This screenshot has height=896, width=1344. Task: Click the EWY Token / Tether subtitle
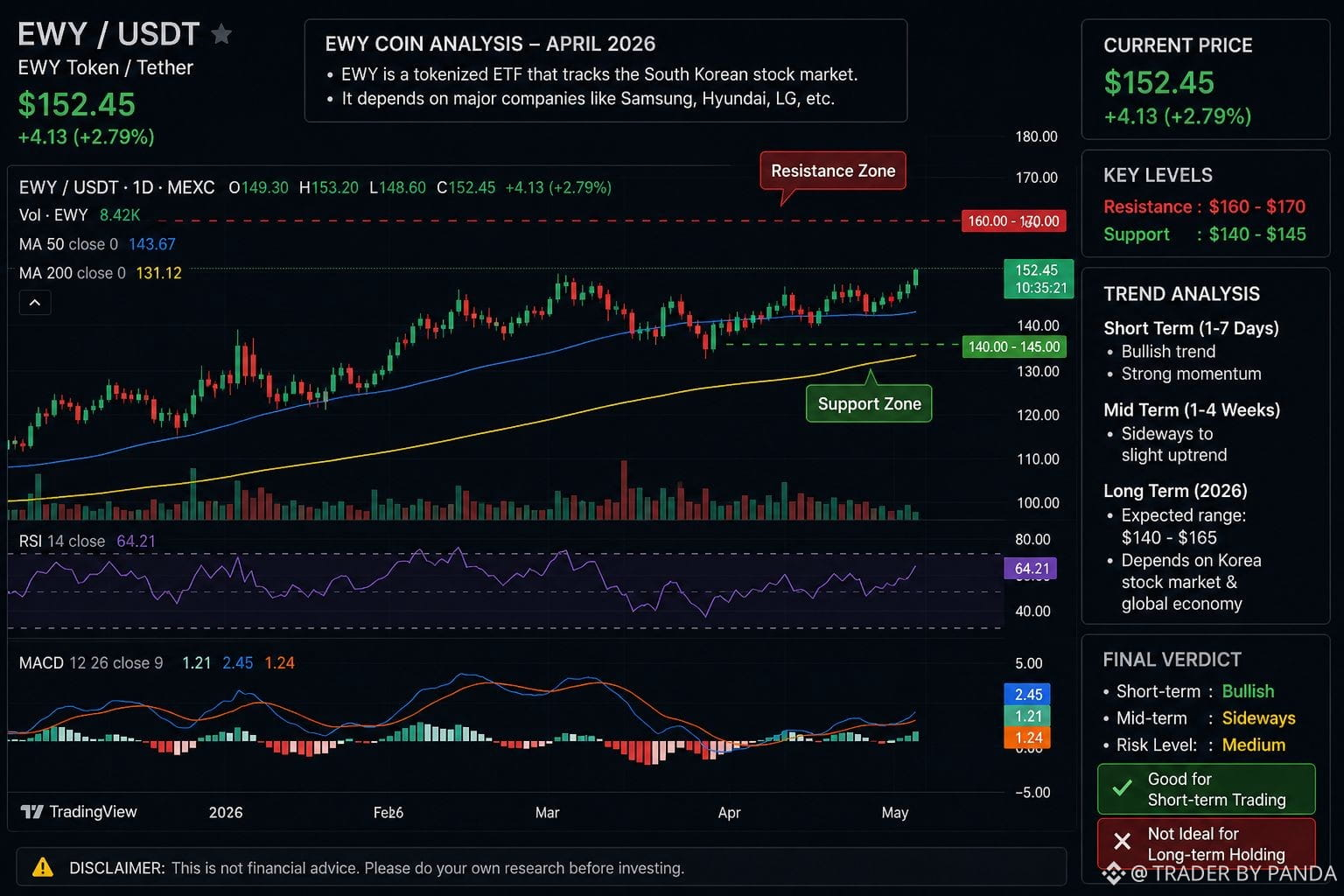click(106, 67)
